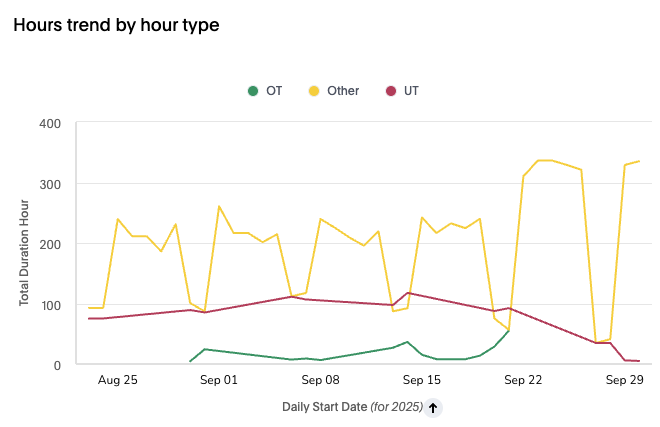
Task: Click the Sep 08 x-axis label
Action: 320,381
